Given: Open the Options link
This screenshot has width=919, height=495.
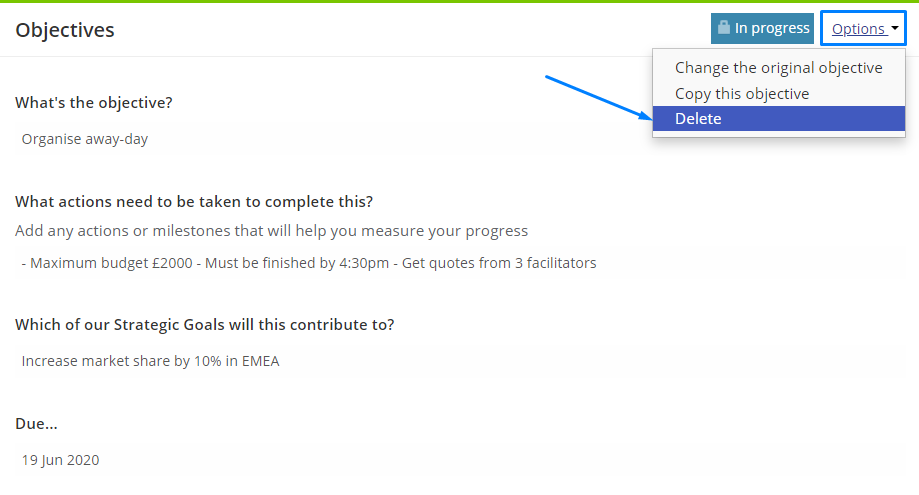Looking at the screenshot, I should coord(859,29).
